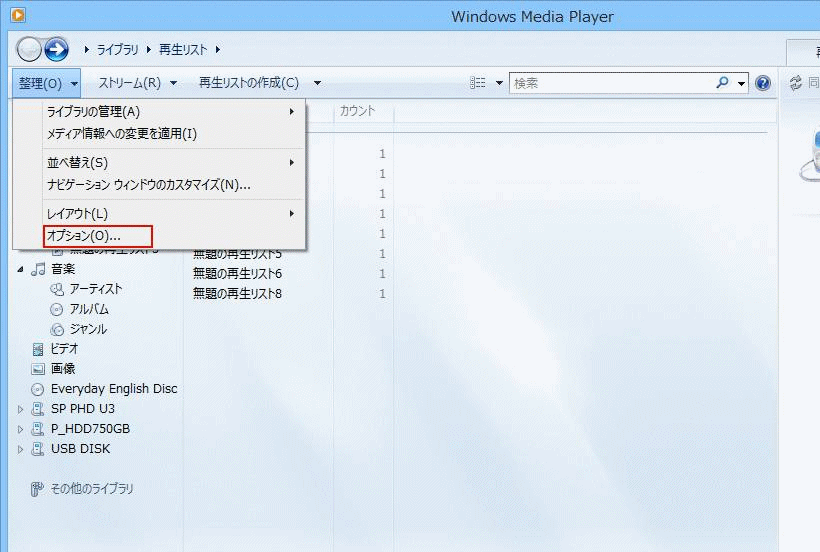Click the 再生リスト breadcrumb link
The width and height of the screenshot is (820, 552).
coord(183,50)
